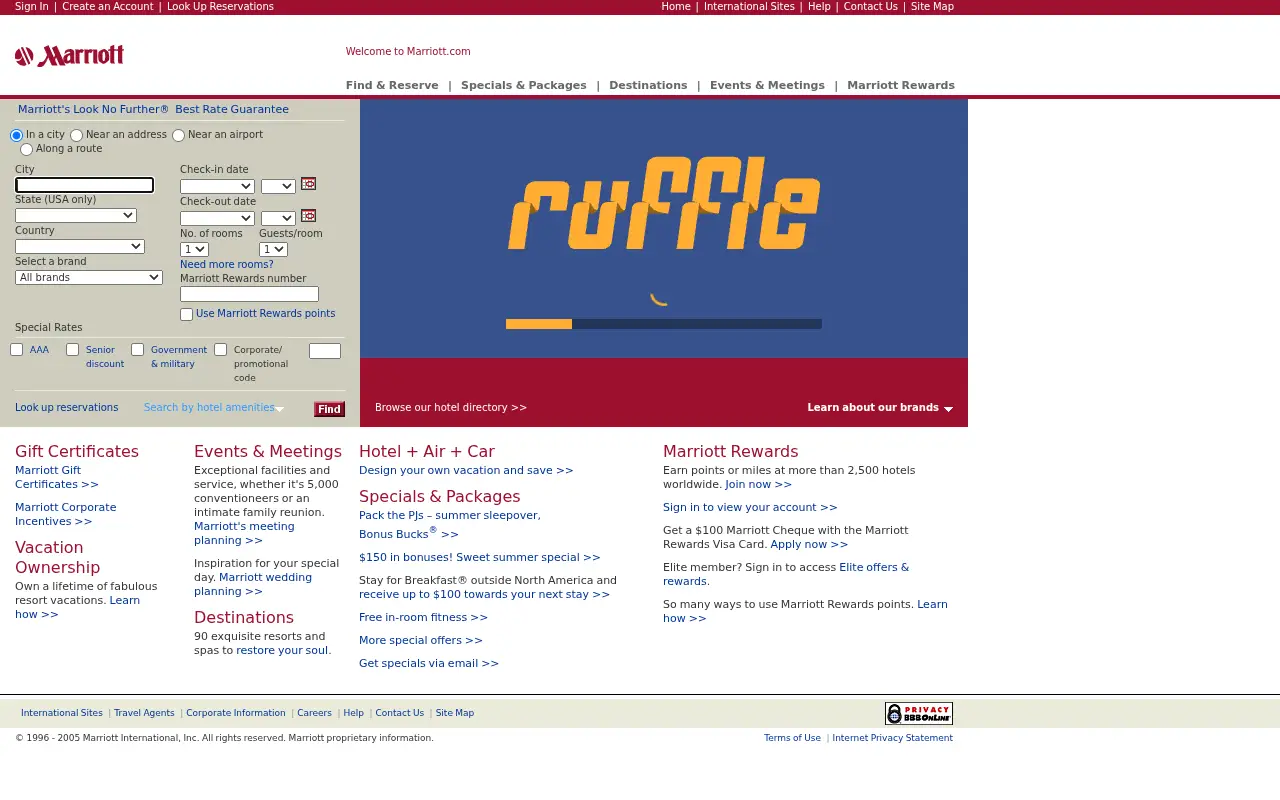
Task: Select the Along a route option
Action: [27, 149]
